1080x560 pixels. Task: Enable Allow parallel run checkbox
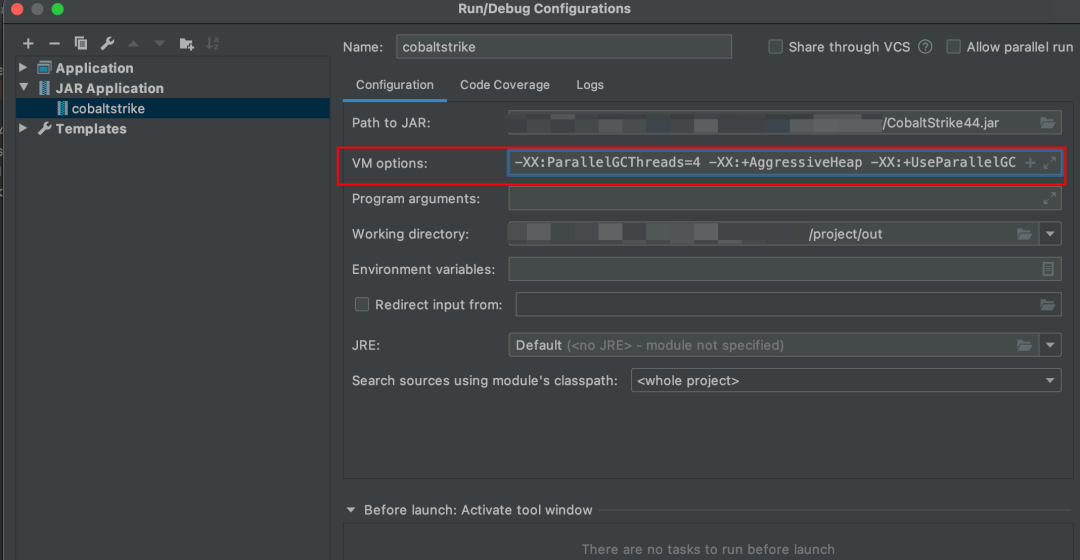click(953, 47)
